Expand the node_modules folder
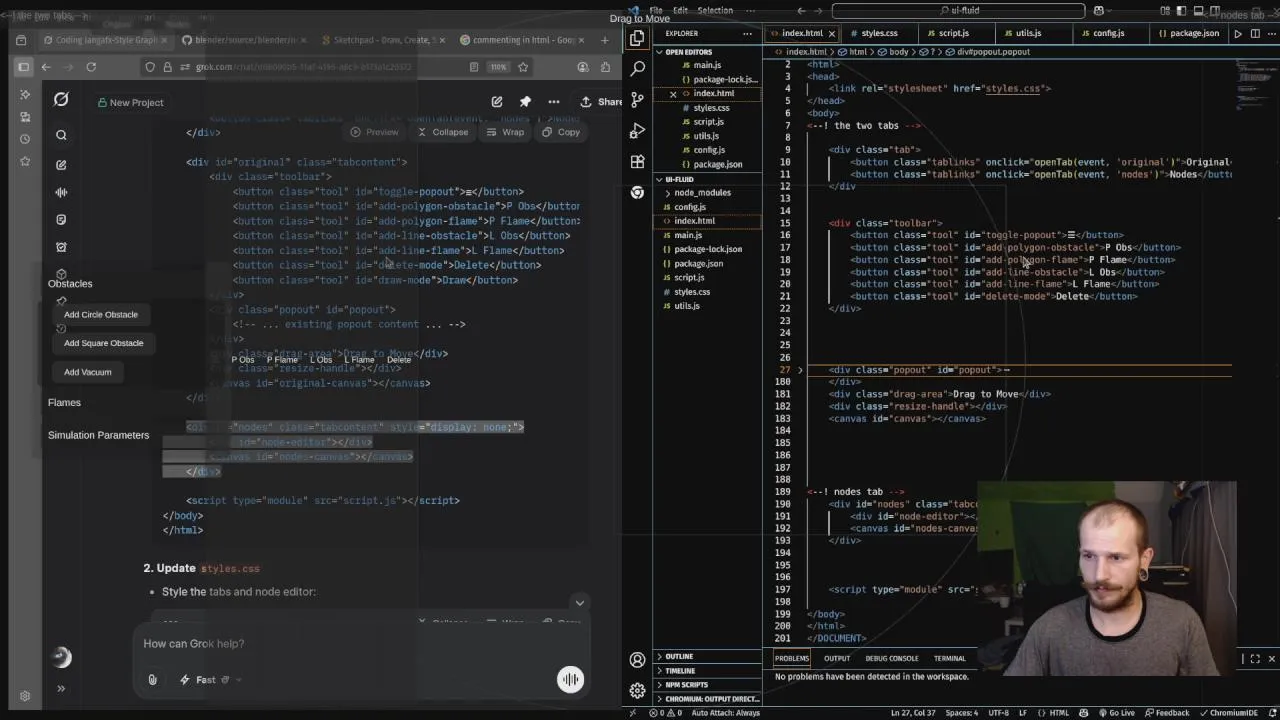 click(702, 192)
